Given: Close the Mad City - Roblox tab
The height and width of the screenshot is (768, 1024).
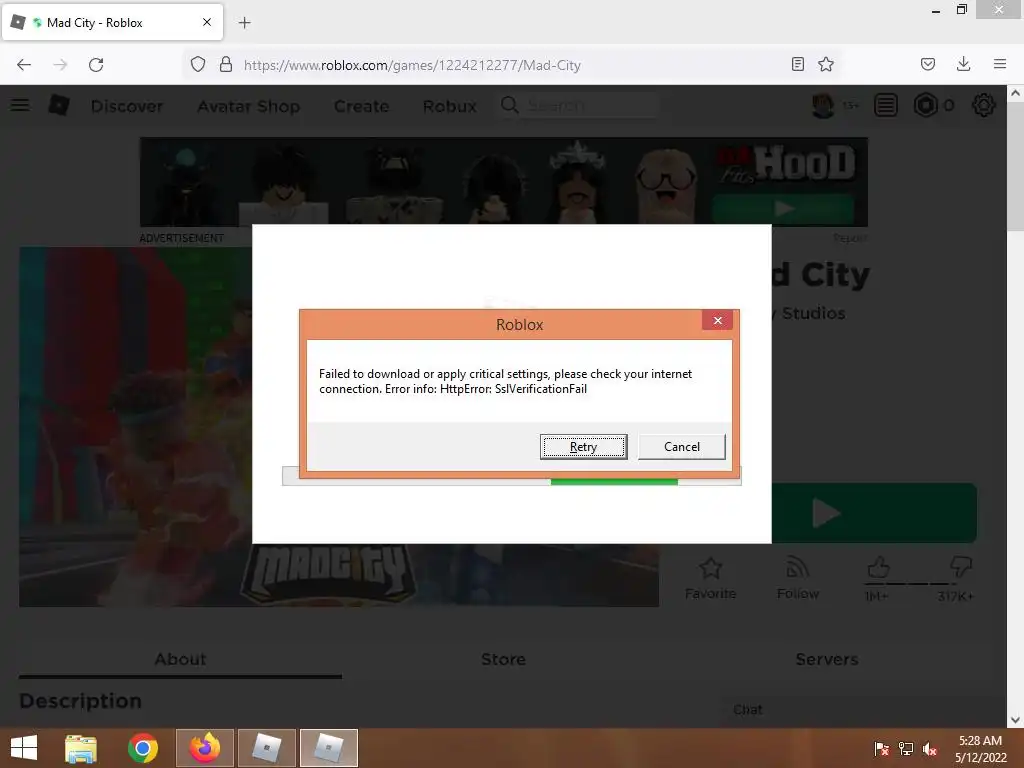Looking at the screenshot, I should click(206, 22).
